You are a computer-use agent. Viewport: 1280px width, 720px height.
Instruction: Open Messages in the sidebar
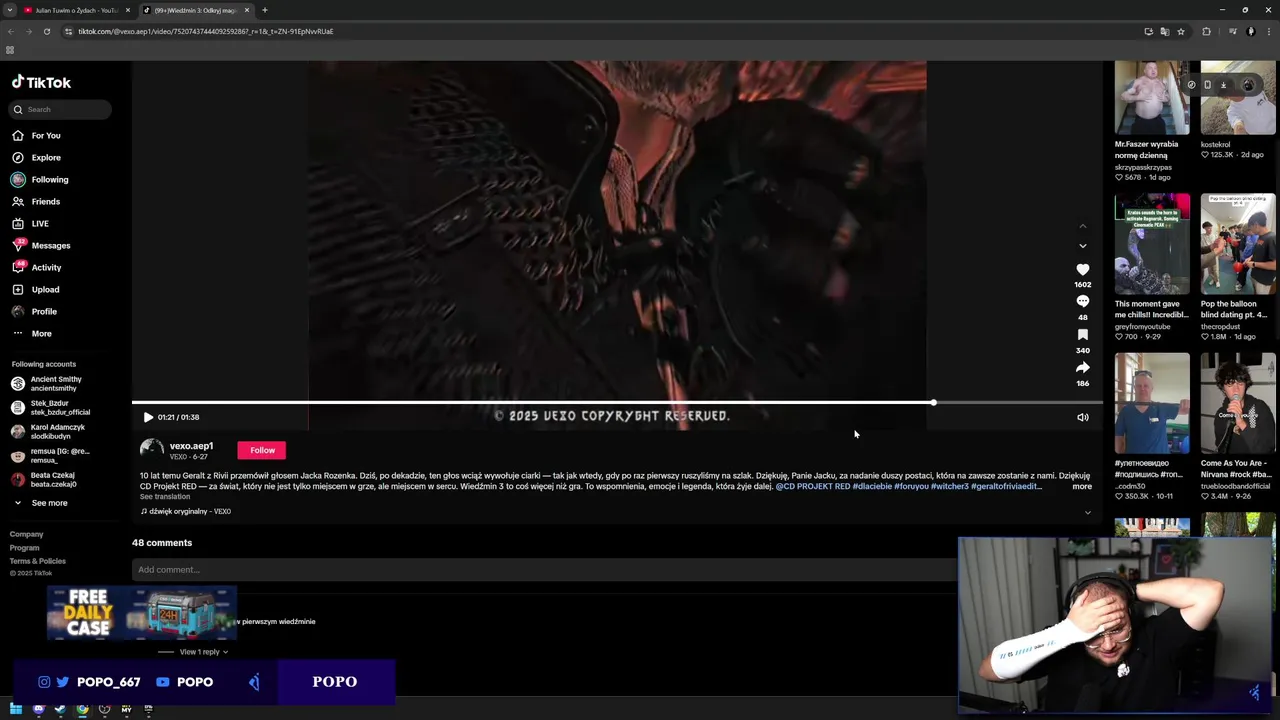pos(41,245)
